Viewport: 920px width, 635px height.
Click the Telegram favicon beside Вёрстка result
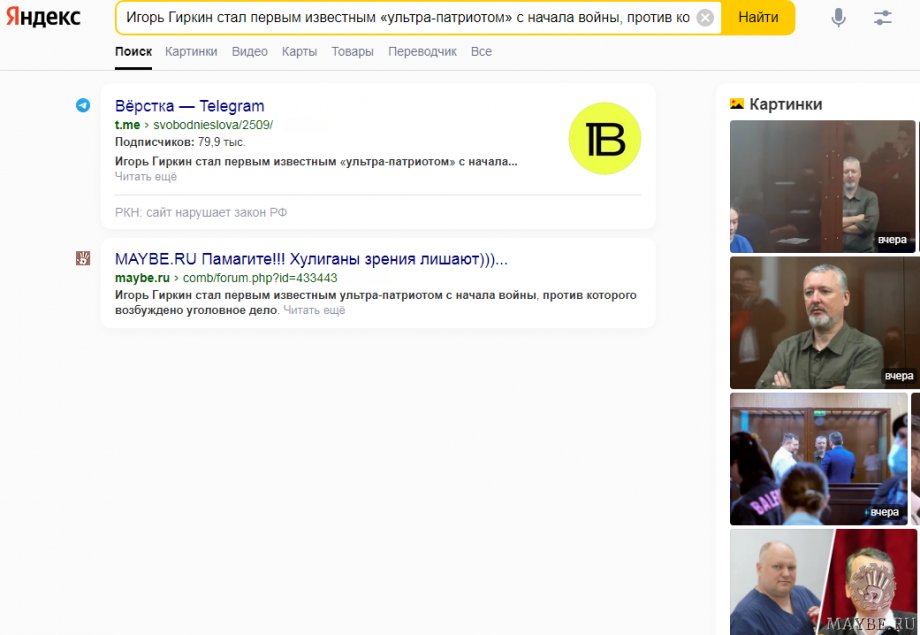pos(83,106)
